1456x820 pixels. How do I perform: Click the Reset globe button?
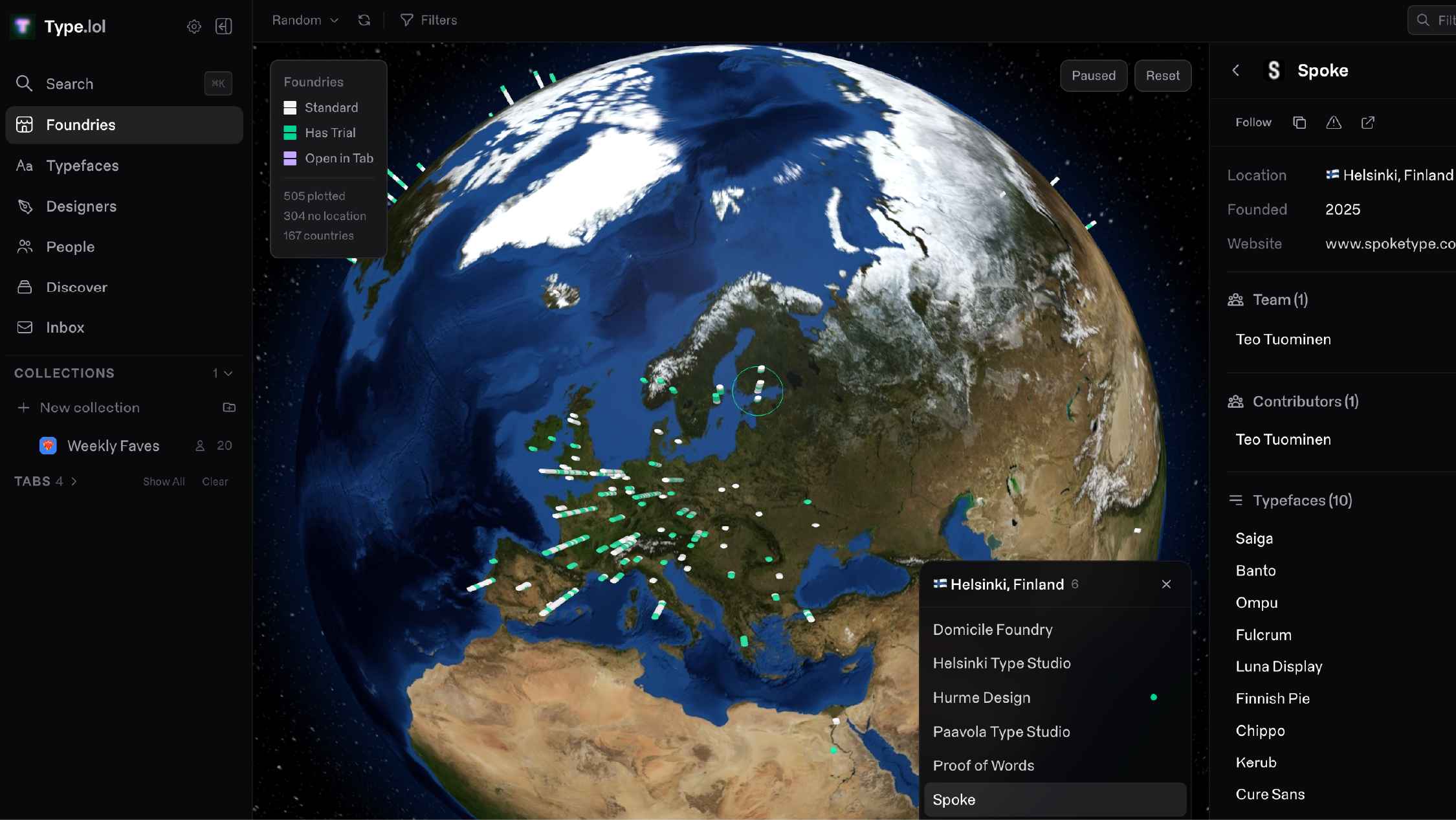(x=1162, y=76)
